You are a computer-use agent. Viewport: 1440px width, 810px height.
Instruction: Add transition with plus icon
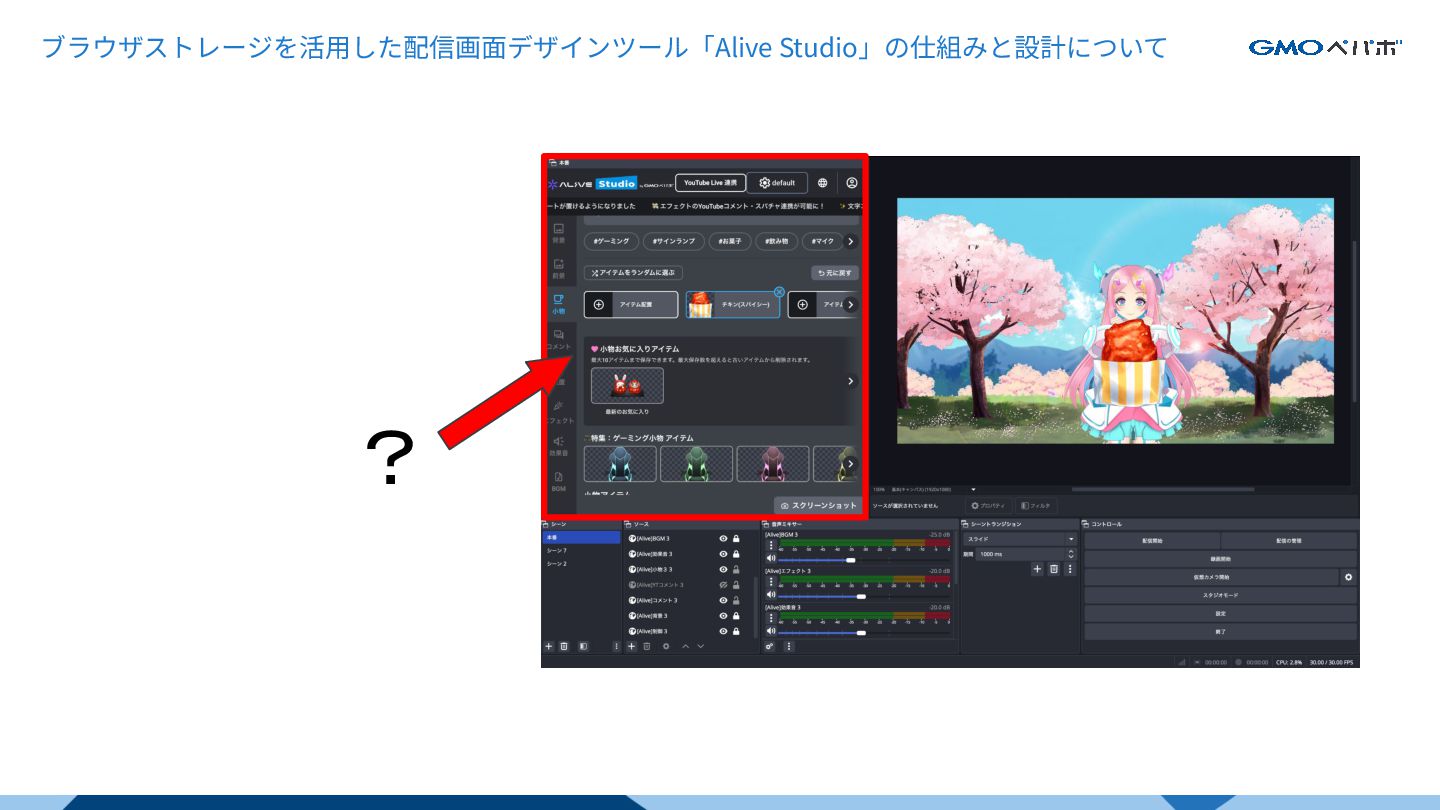click(1037, 569)
